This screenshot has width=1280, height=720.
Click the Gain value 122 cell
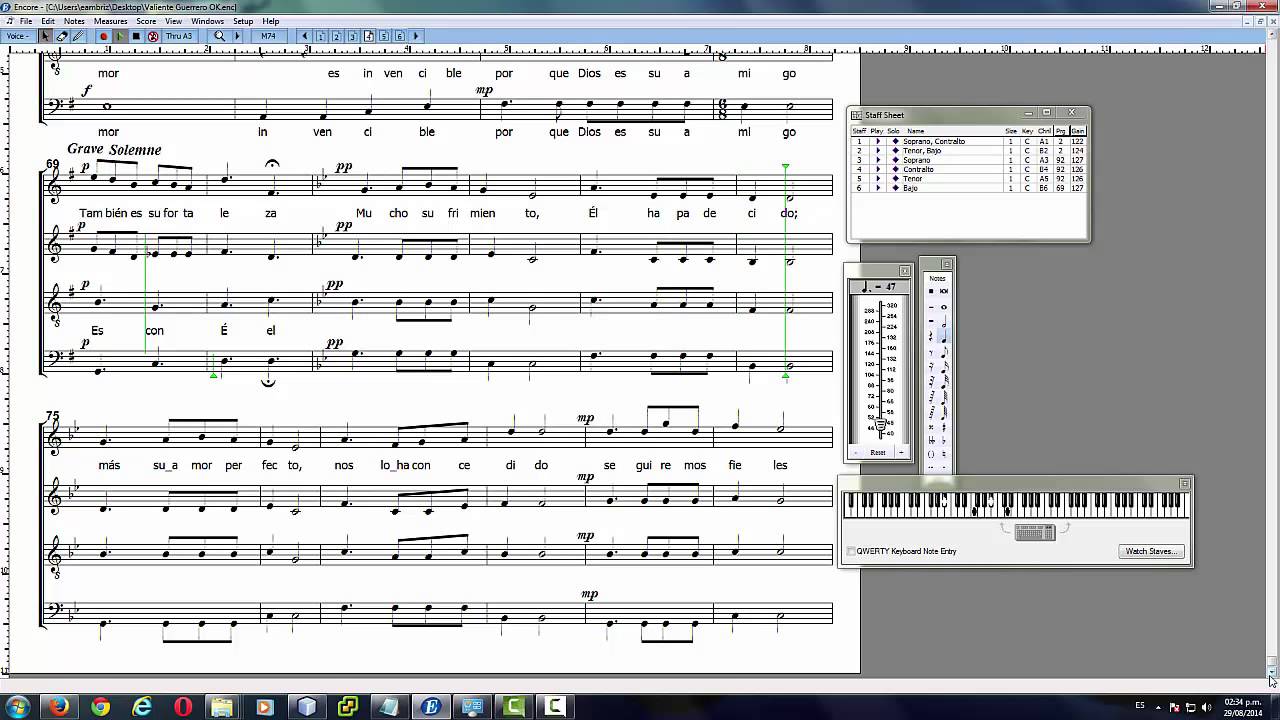pyautogui.click(x=1078, y=141)
